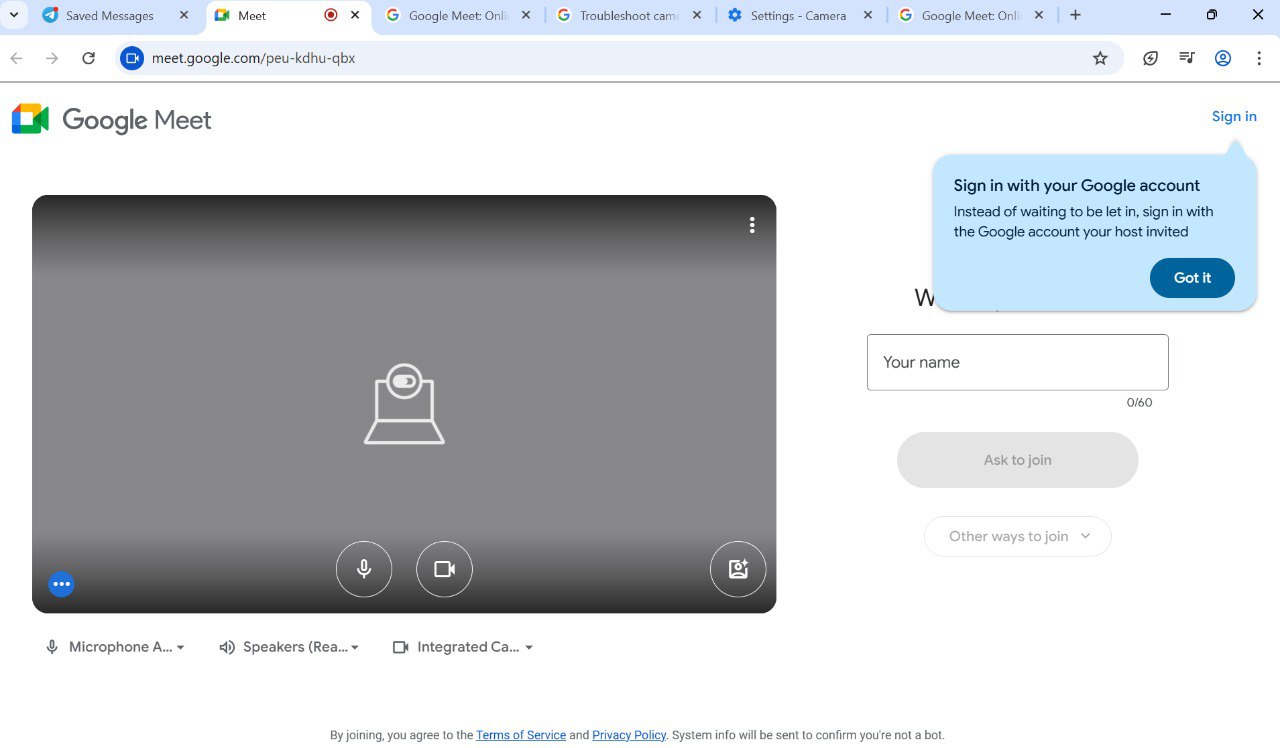Image resolution: width=1280 pixels, height=748 pixels.
Task: Toggle the microphone button in preview
Action: 364,569
